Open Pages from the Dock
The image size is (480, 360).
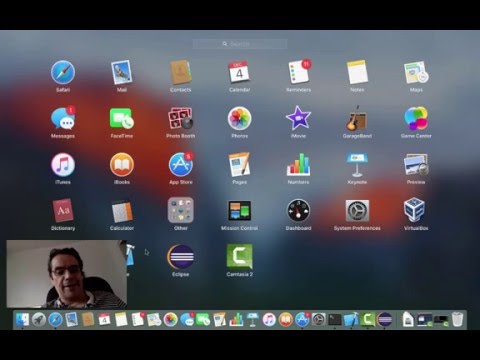coord(220,320)
